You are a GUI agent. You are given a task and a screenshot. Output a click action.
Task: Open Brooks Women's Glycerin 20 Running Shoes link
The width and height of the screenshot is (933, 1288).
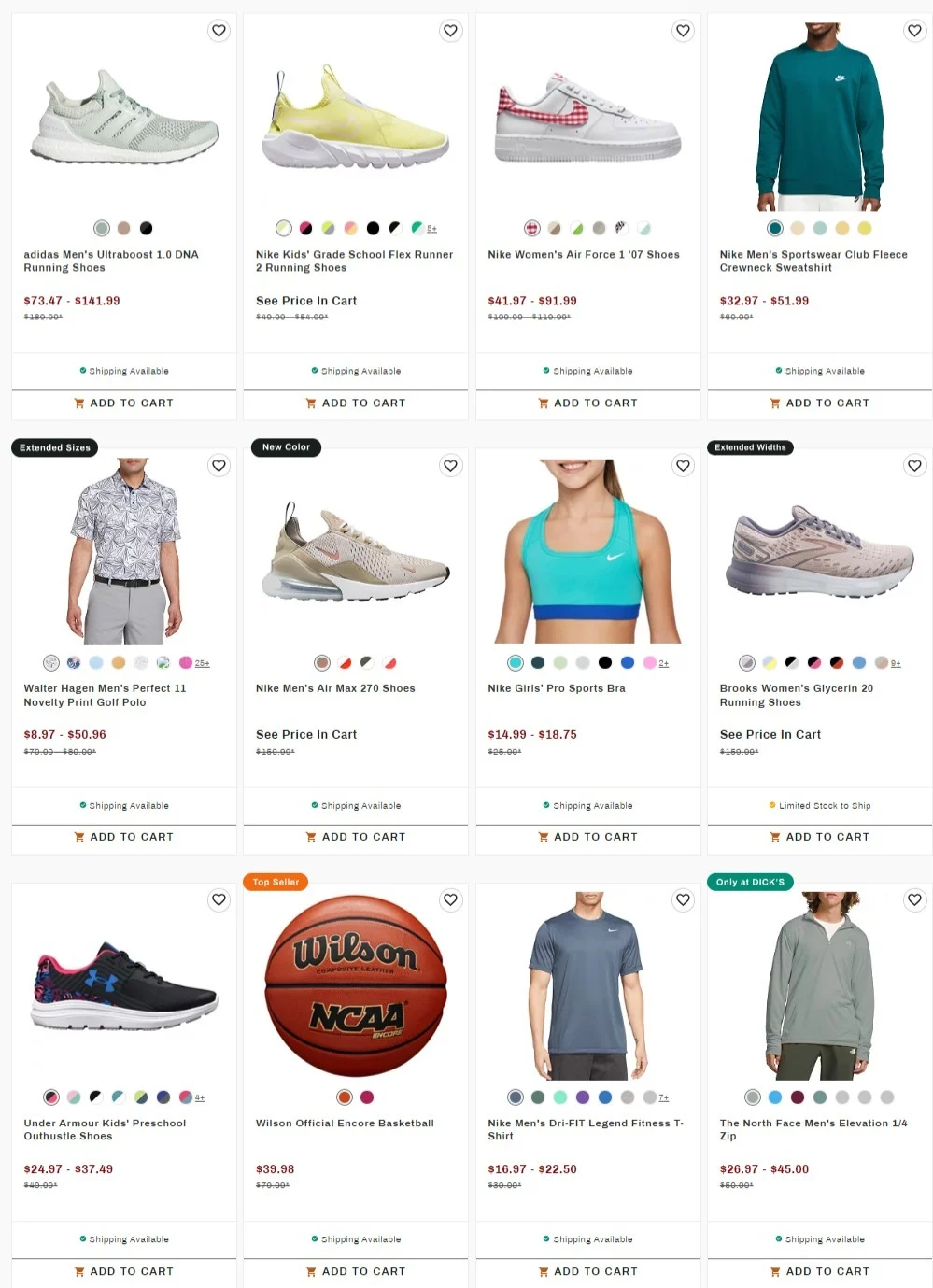(x=797, y=695)
